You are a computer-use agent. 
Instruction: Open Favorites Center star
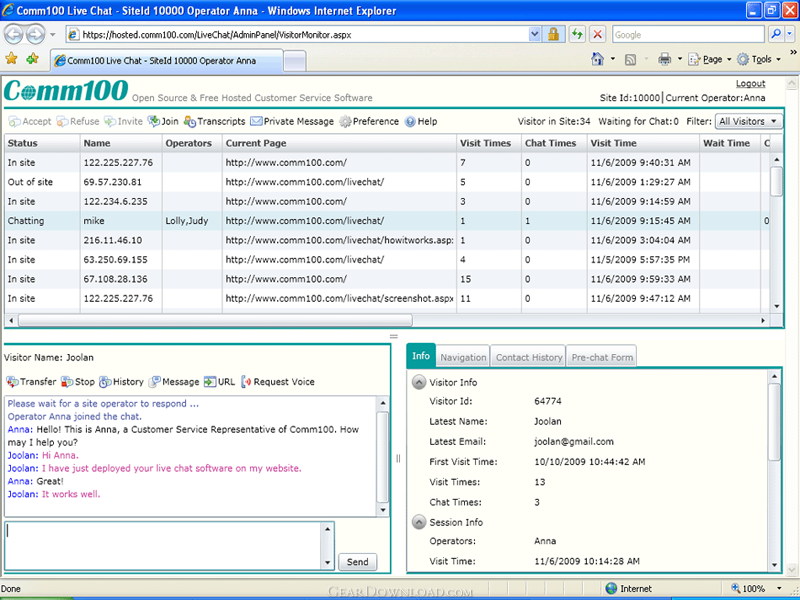[x=11, y=59]
